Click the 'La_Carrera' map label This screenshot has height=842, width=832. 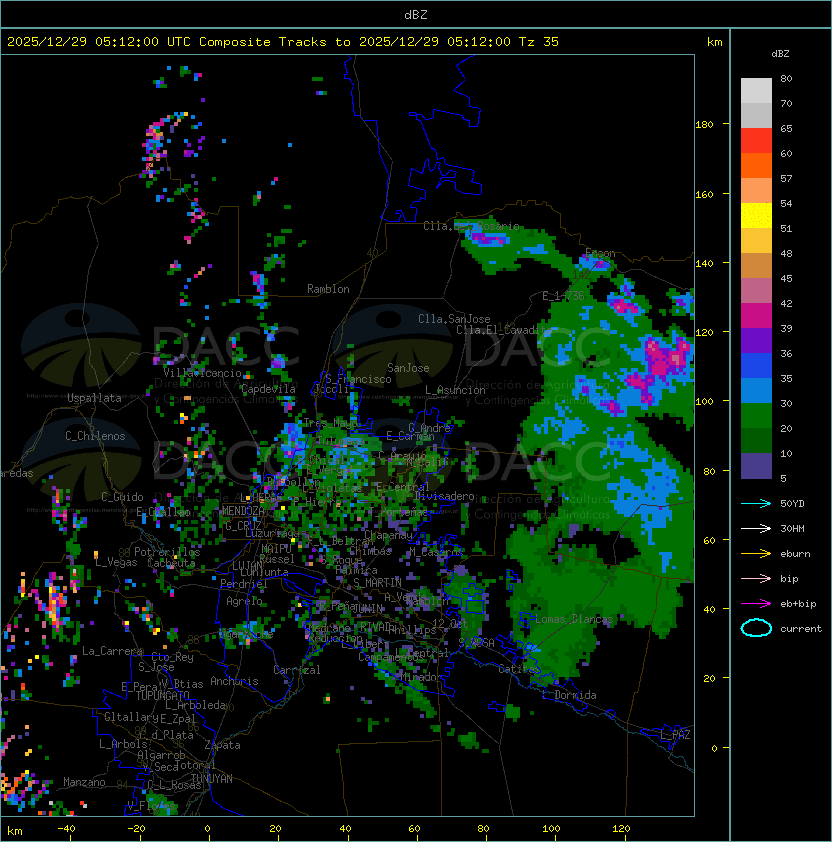[x=112, y=651]
